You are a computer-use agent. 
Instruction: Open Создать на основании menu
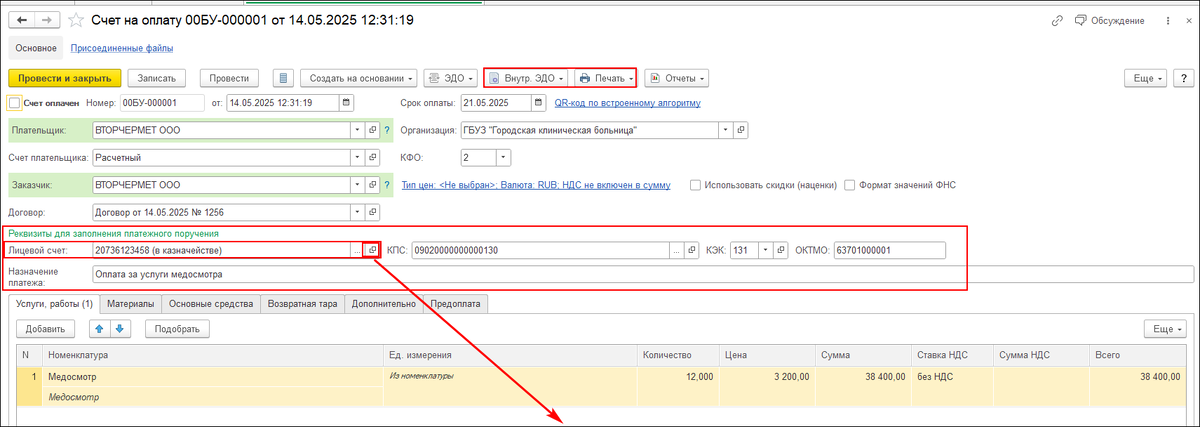(360, 78)
